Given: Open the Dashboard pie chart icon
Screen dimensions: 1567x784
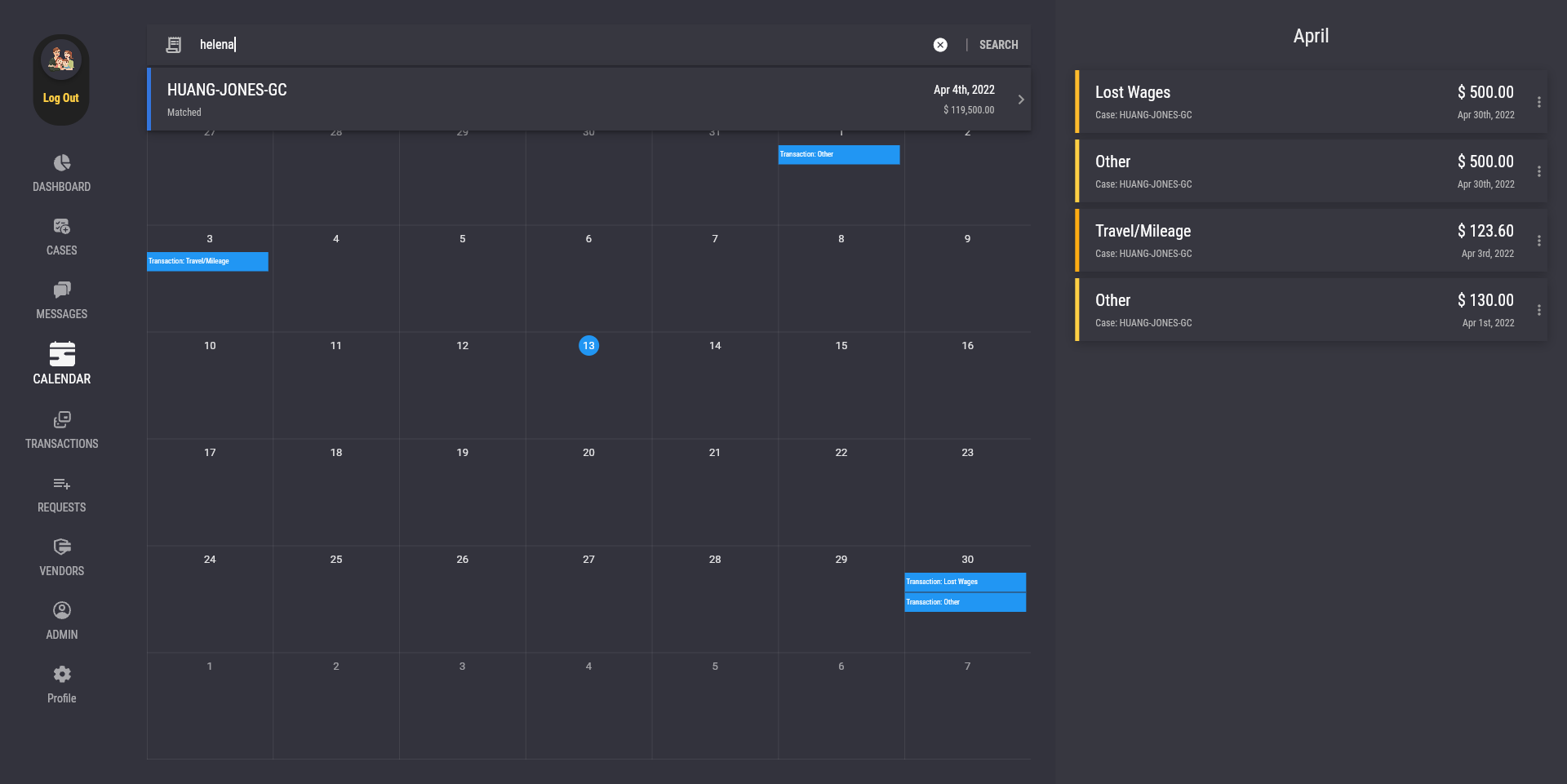Looking at the screenshot, I should click(62, 163).
